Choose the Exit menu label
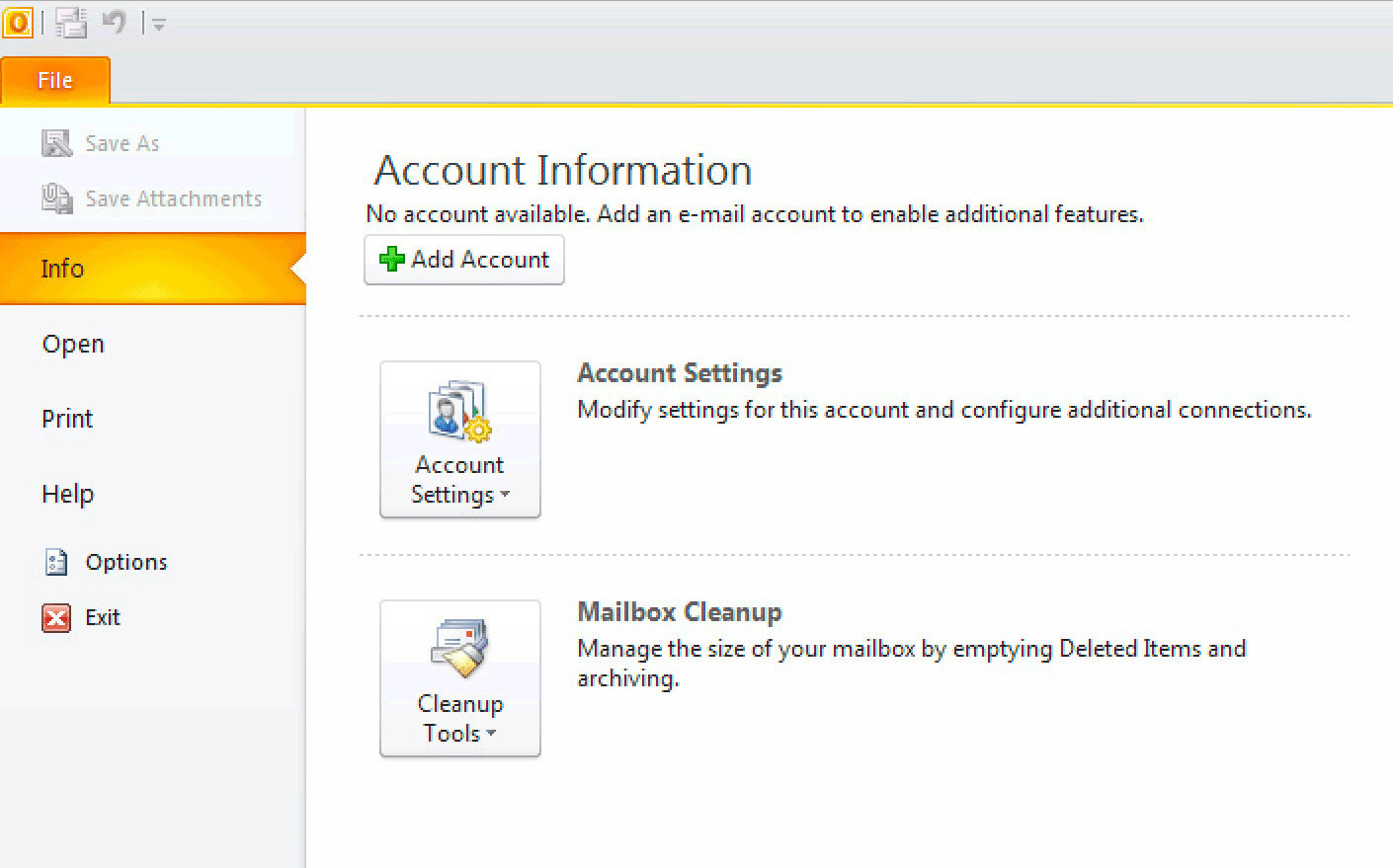The image size is (1393, 868). (103, 617)
